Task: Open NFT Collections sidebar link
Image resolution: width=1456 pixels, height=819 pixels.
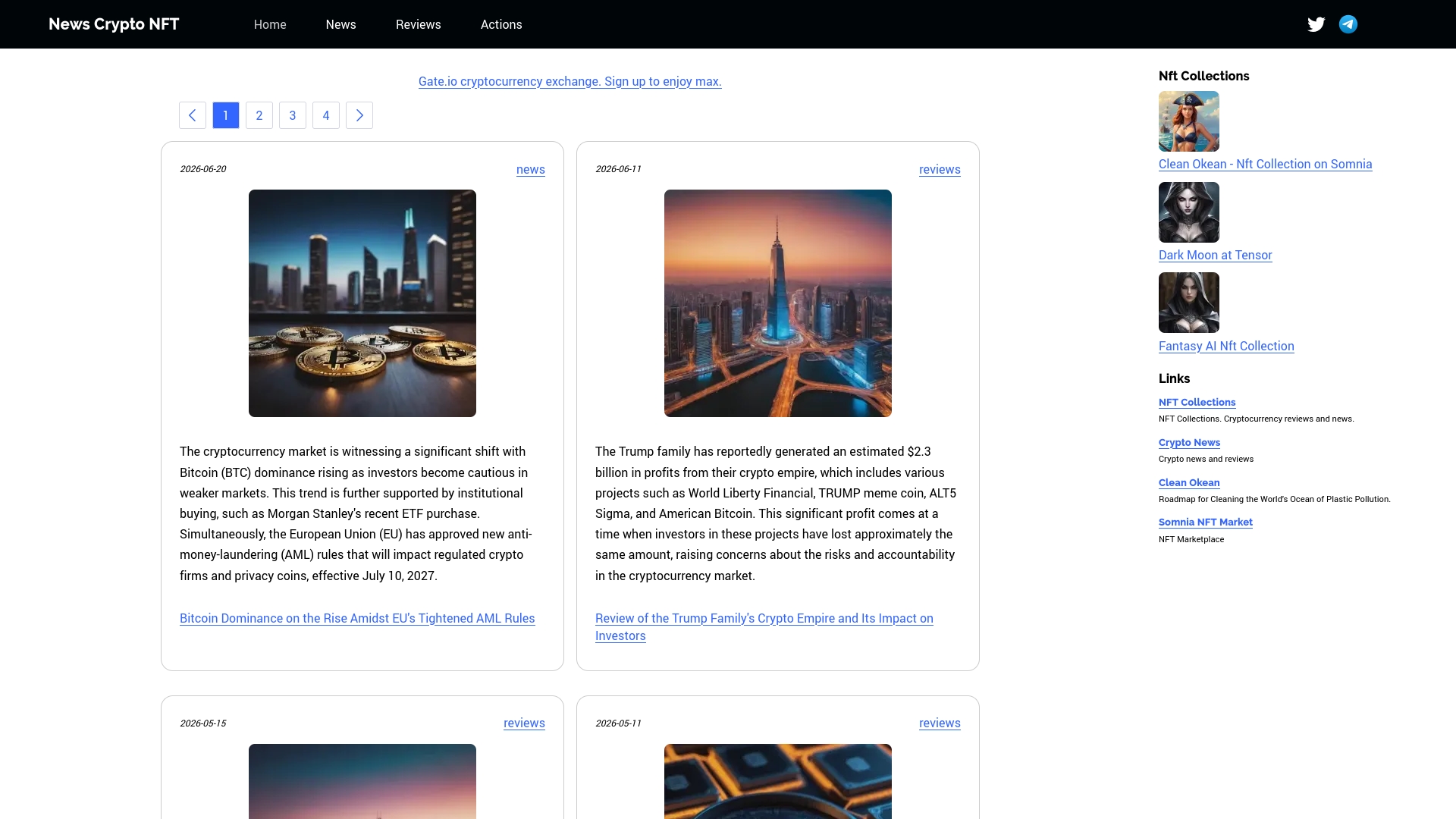Action: pyautogui.click(x=1197, y=403)
